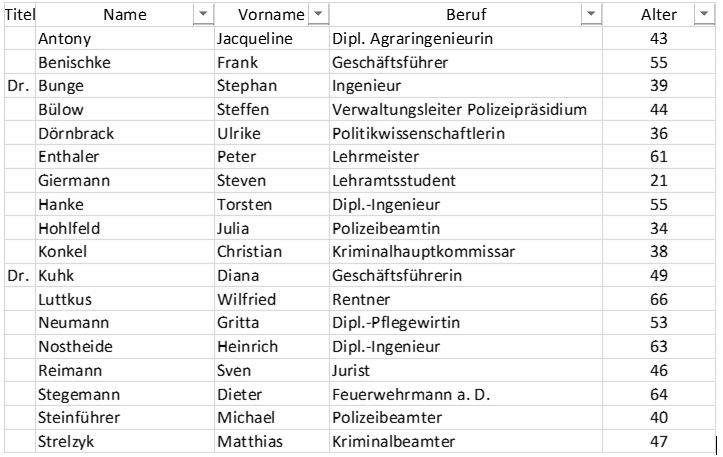
Task: Open the Alter column filter dropdown
Action: point(704,15)
